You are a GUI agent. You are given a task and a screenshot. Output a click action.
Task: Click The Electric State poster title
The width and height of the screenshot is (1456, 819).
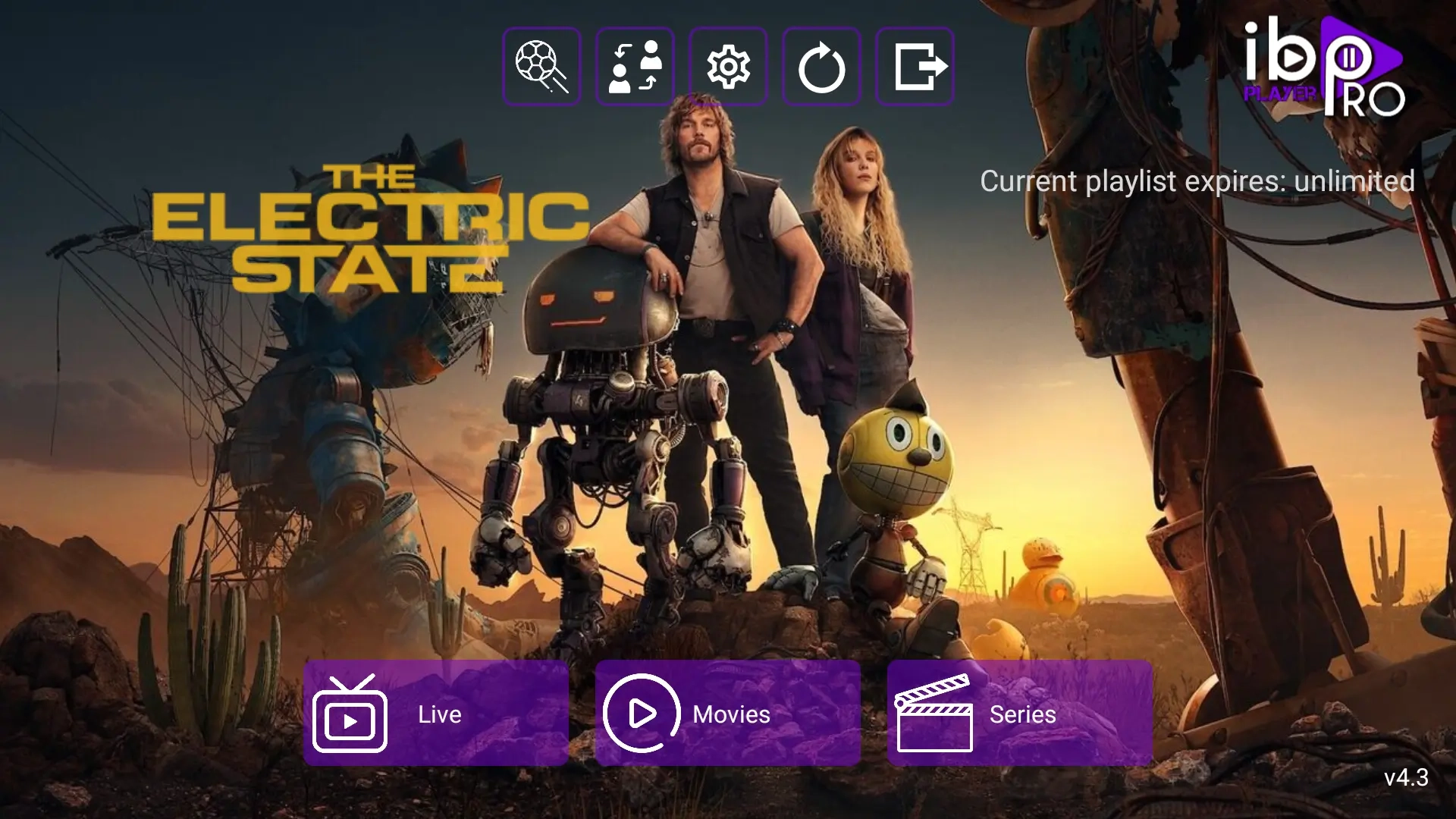point(370,229)
